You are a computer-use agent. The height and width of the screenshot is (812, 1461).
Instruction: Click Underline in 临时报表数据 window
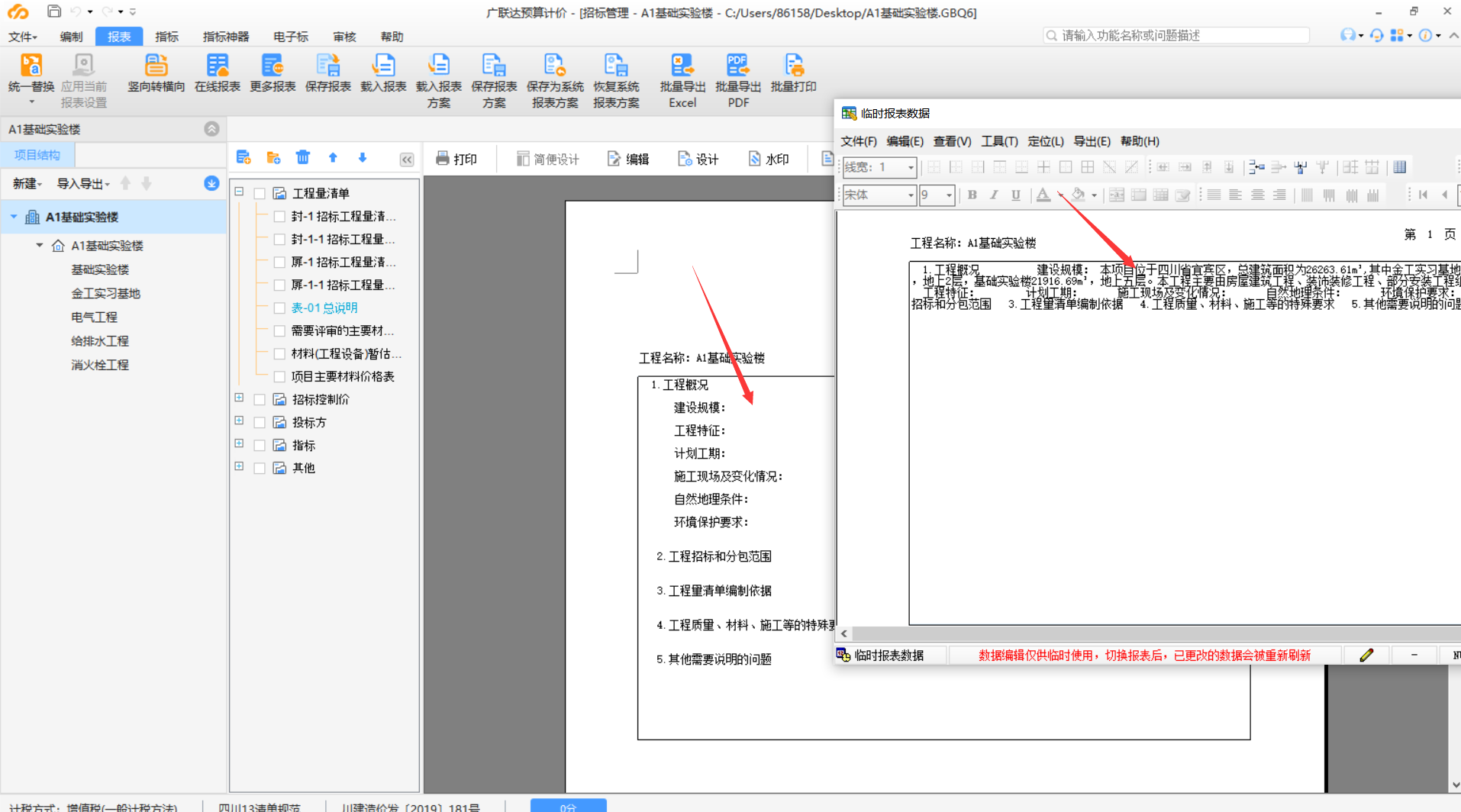pos(1015,195)
